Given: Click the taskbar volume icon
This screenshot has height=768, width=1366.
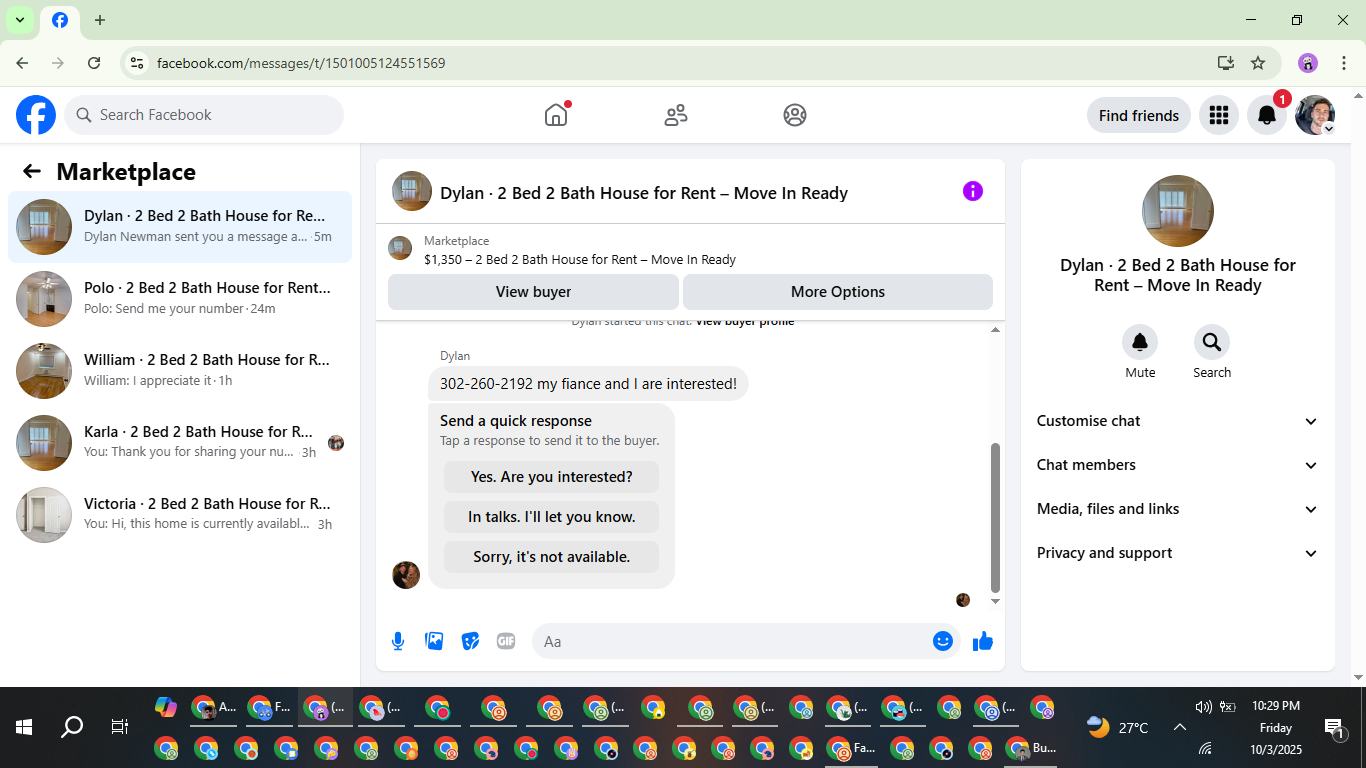Looking at the screenshot, I should tap(1203, 707).
